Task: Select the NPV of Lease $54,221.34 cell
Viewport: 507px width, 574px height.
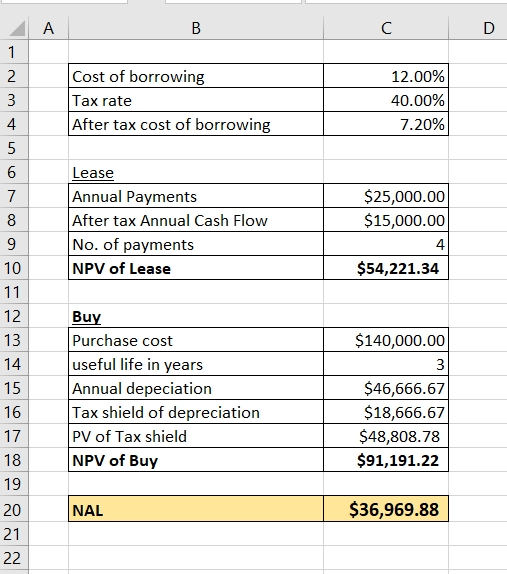Action: pos(386,268)
